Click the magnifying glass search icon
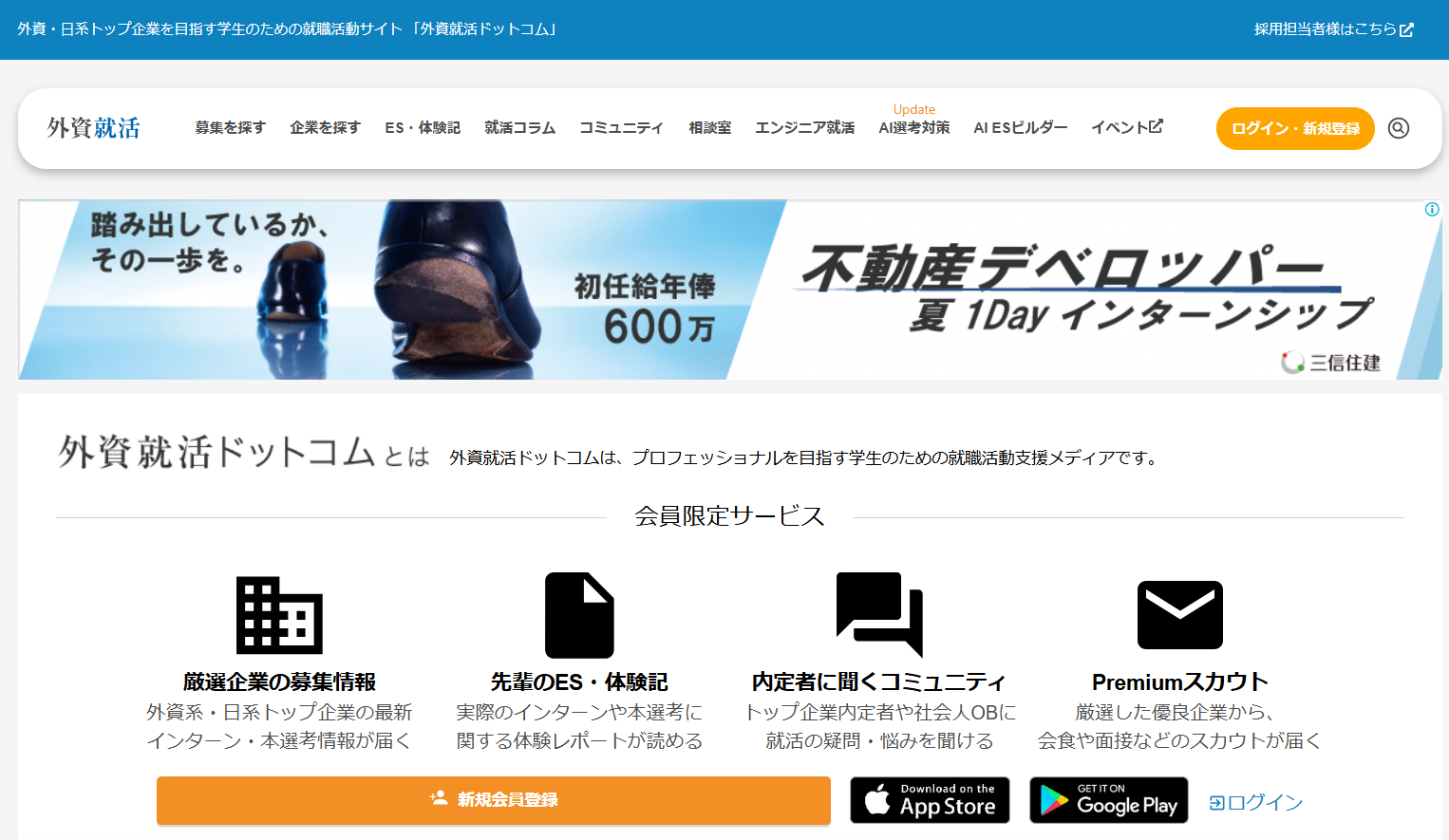 (x=1398, y=128)
